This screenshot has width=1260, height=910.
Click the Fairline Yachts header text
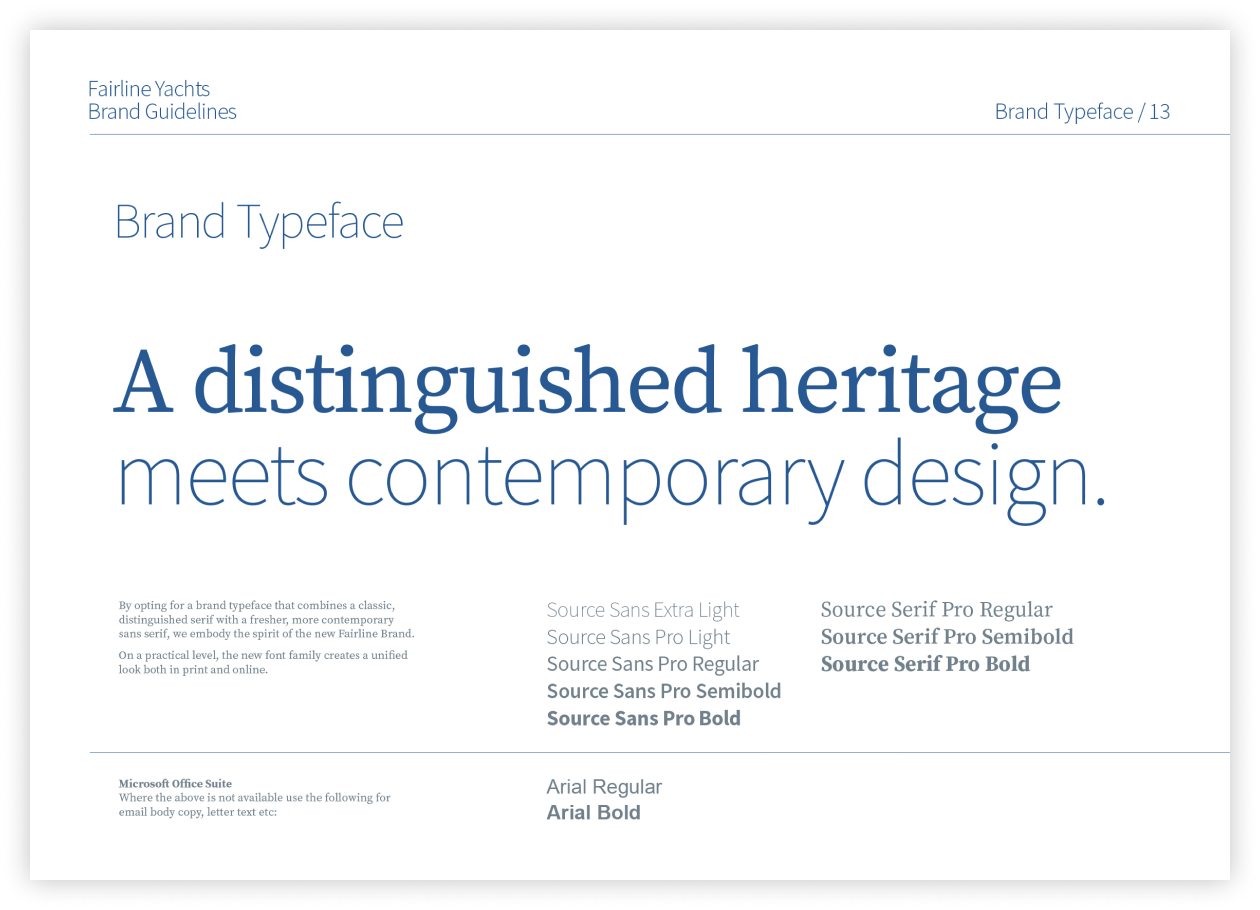pyautogui.click(x=149, y=89)
